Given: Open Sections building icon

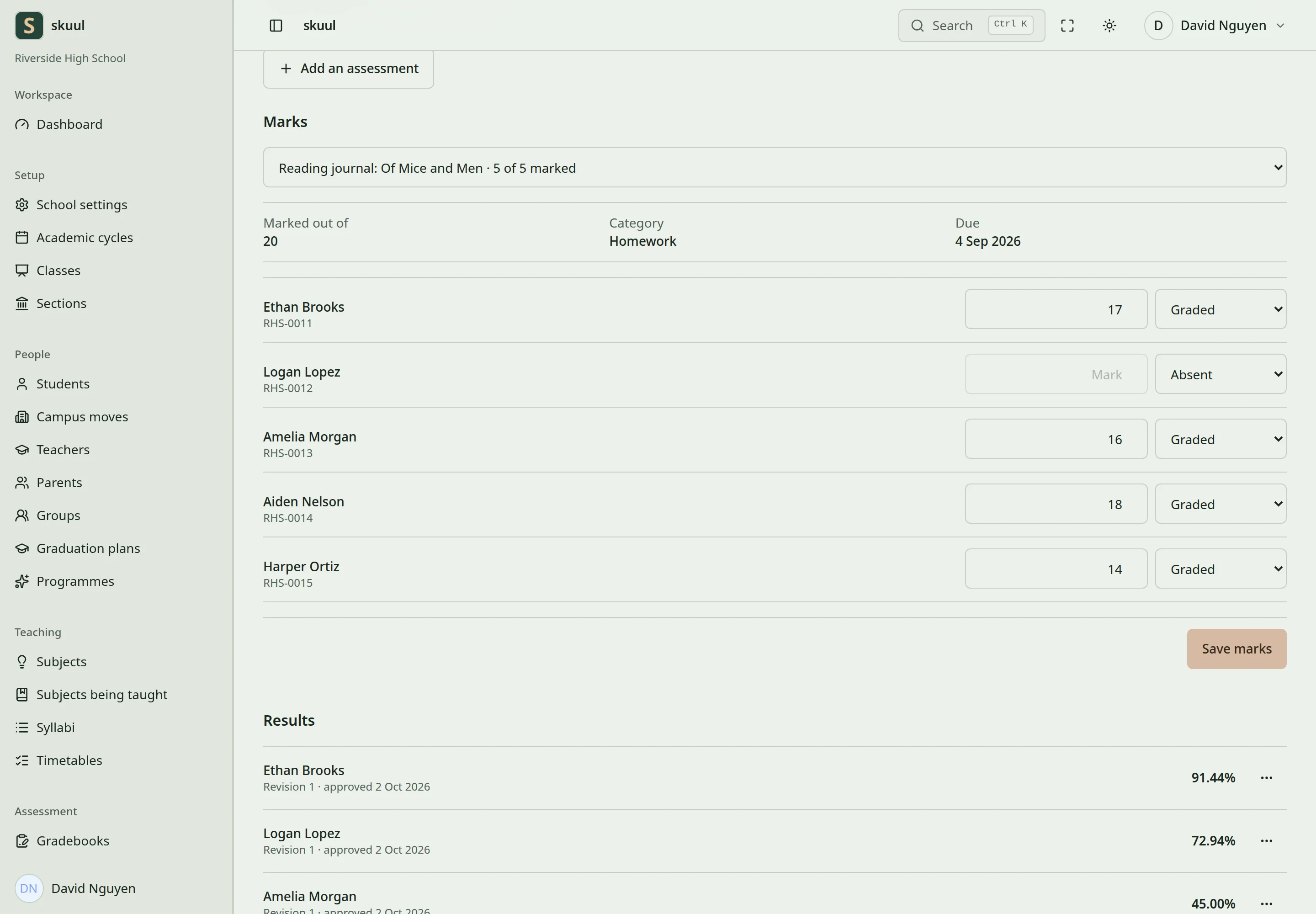Looking at the screenshot, I should click(22, 303).
